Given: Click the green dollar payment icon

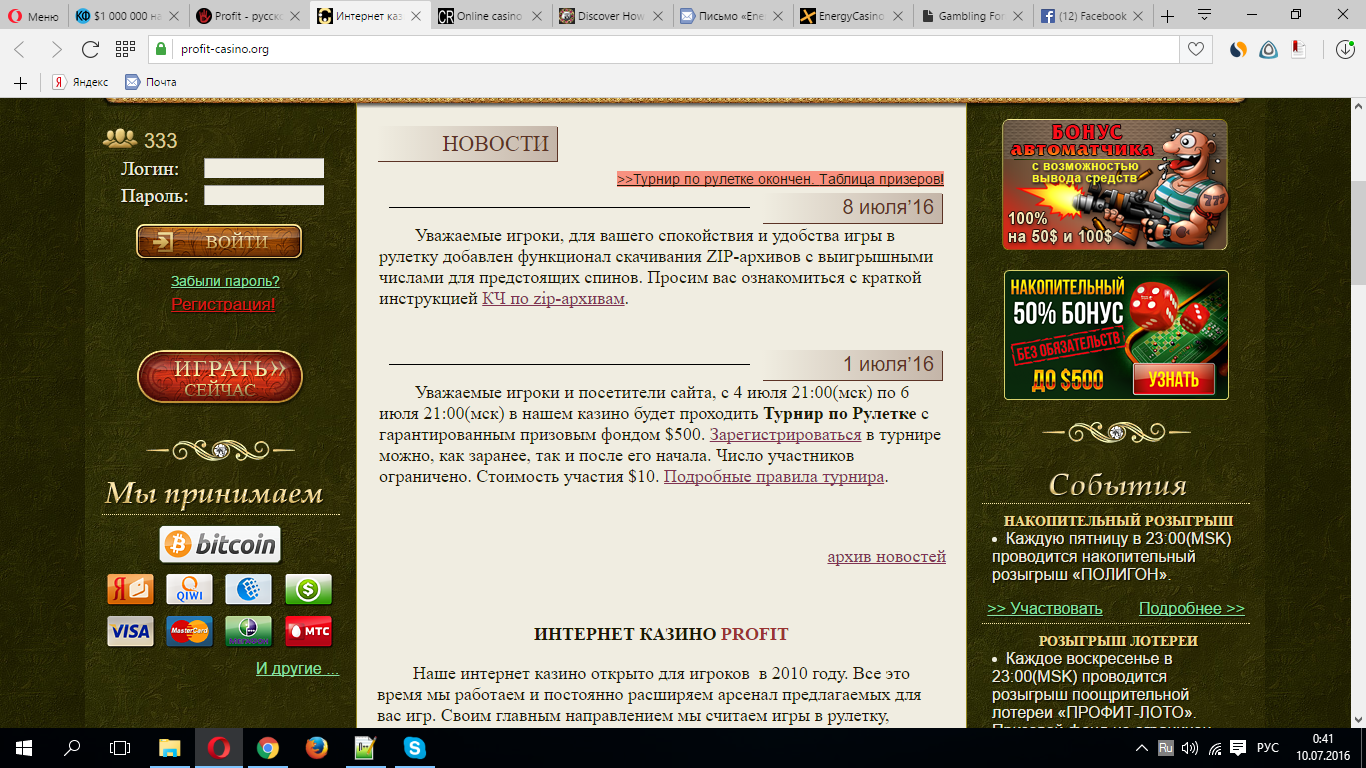Looking at the screenshot, I should [x=308, y=589].
